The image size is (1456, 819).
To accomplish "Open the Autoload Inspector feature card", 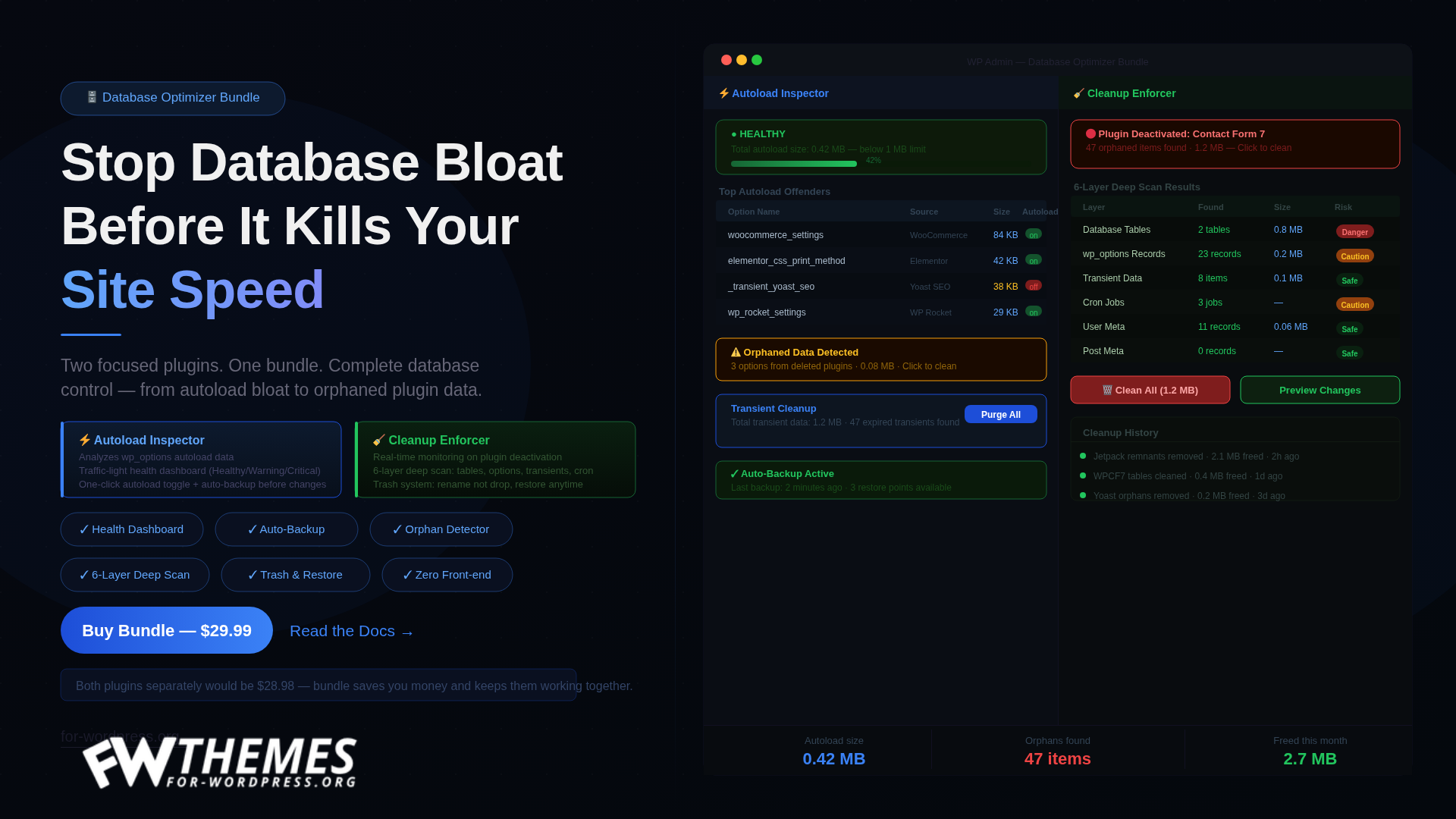I will pos(202,460).
